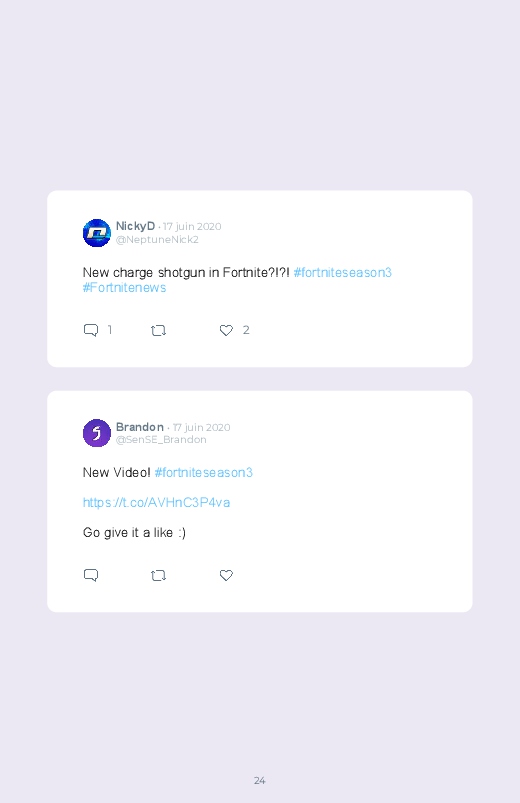Retweet Brandon's New Video tweet

(158, 576)
